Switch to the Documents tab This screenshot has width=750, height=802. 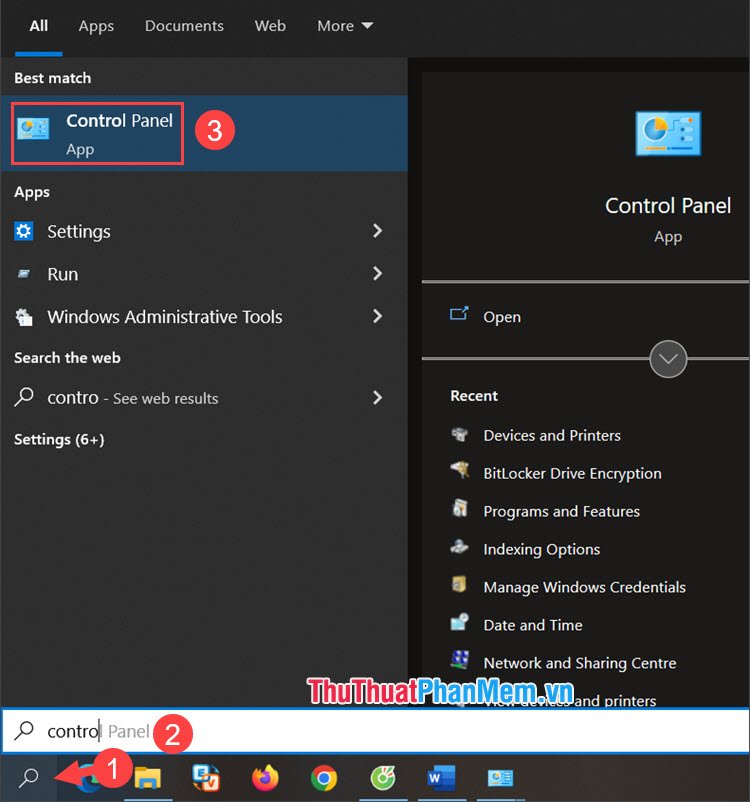pyautogui.click(x=184, y=26)
